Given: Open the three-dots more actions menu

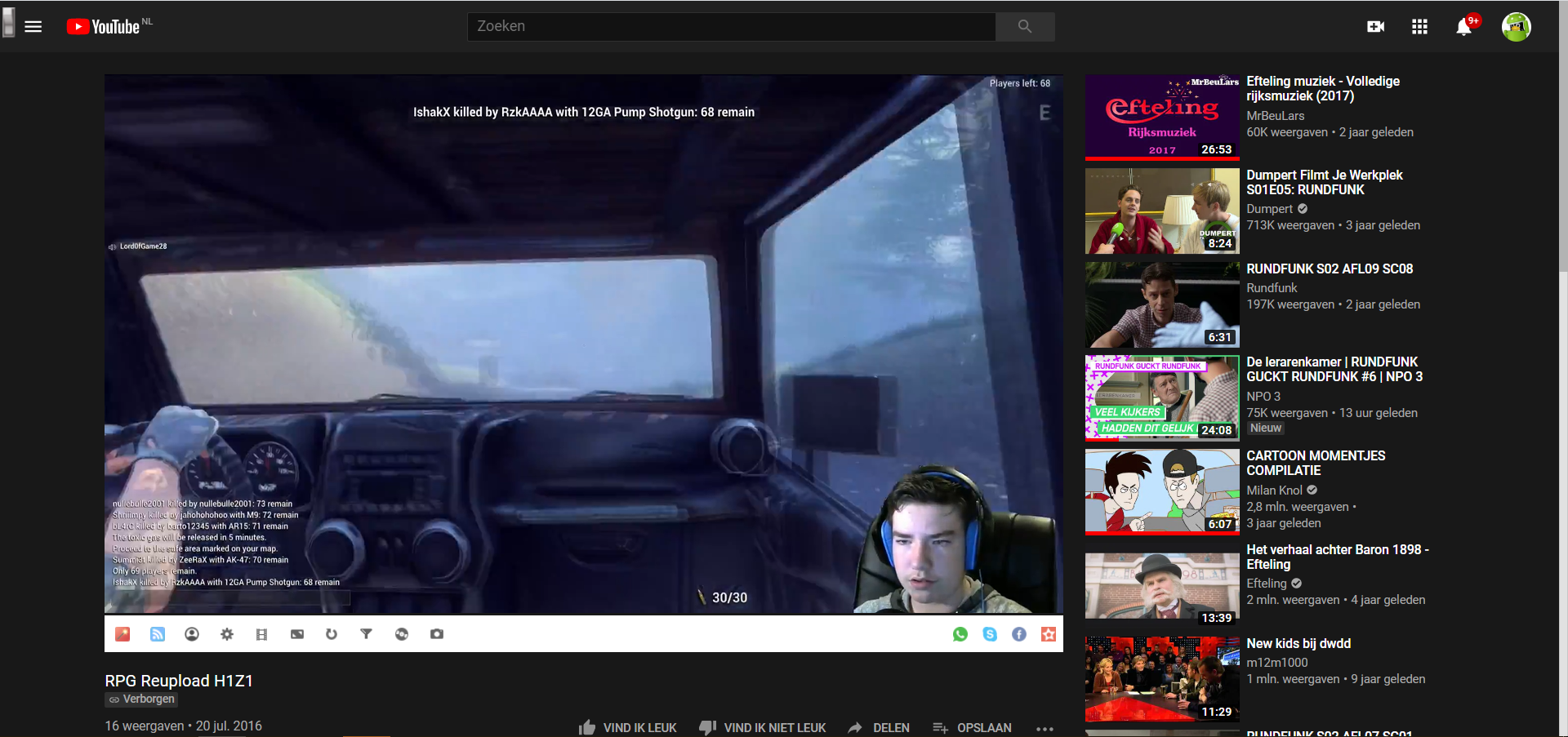Looking at the screenshot, I should tap(1045, 728).
